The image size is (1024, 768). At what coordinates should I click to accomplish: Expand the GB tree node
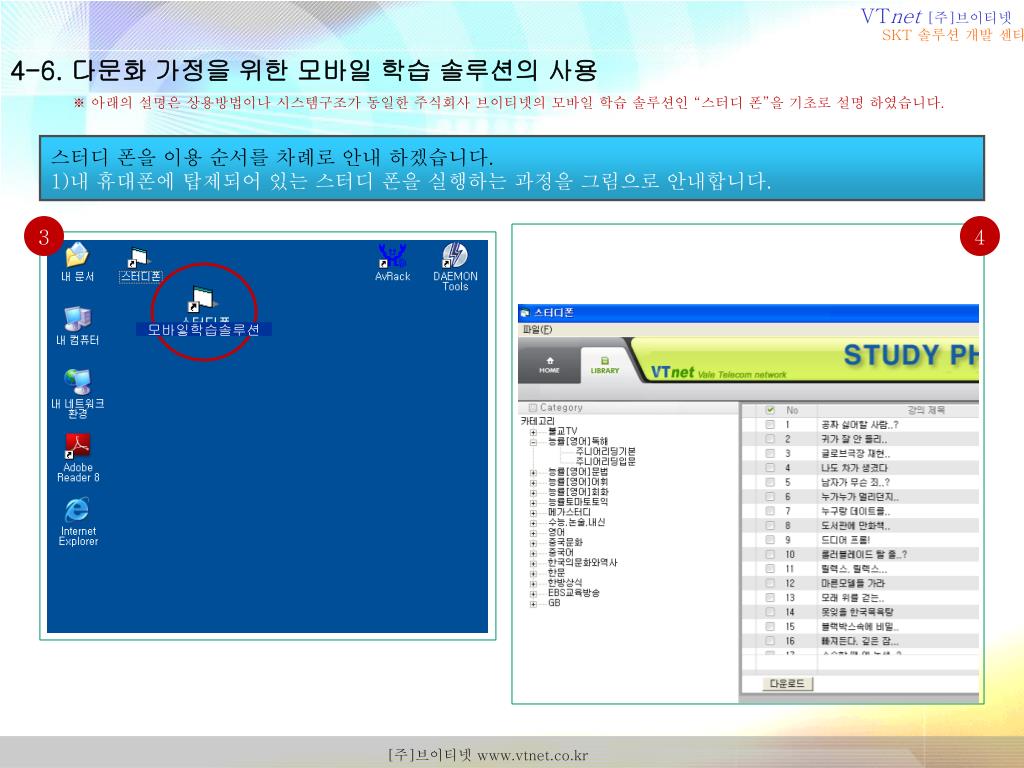tap(534, 604)
